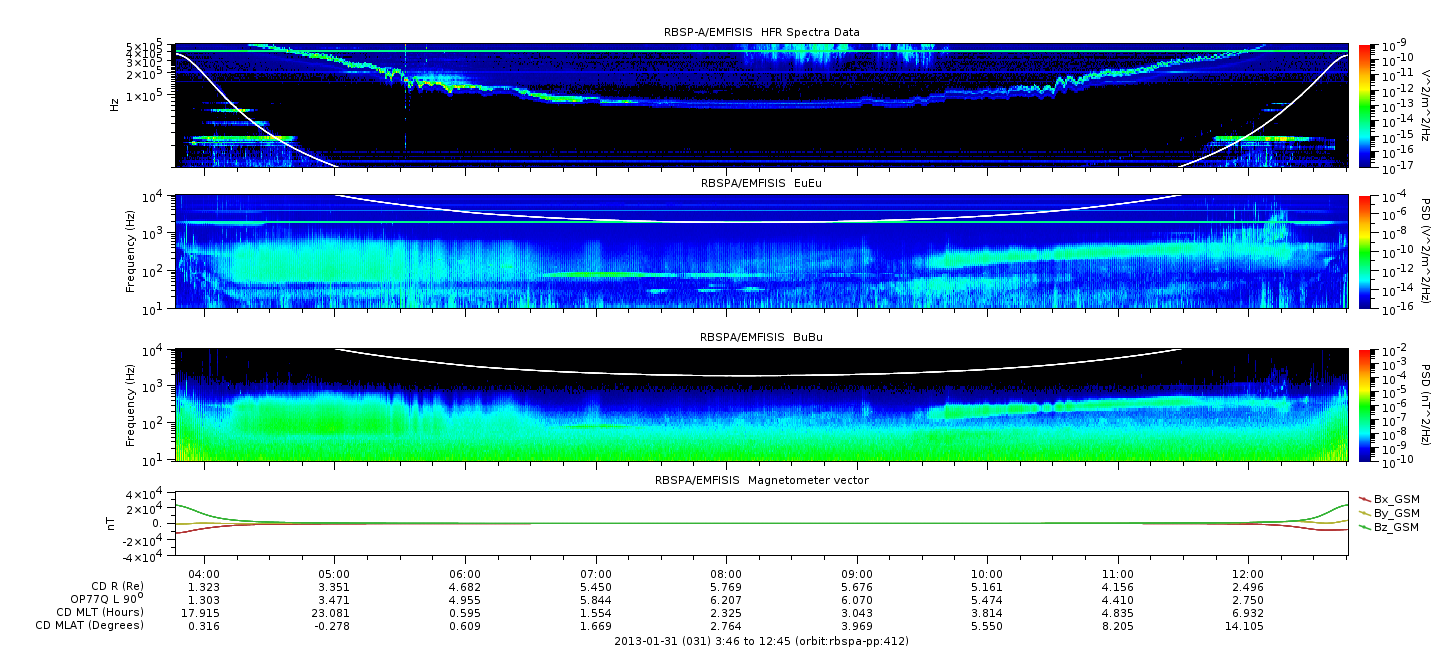Click the Hz axis label on HFR panel
The image size is (1447, 658).
point(115,105)
